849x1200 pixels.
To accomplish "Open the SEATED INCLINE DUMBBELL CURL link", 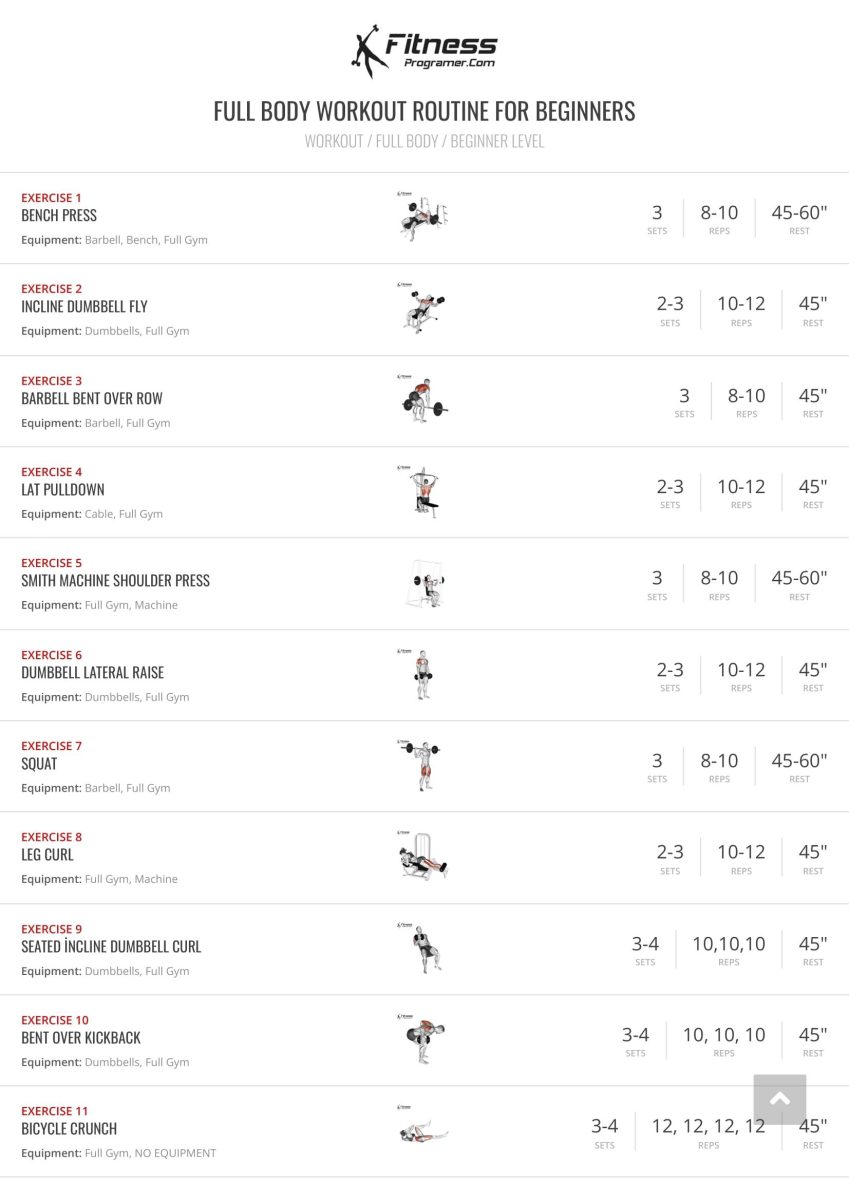I will point(111,946).
